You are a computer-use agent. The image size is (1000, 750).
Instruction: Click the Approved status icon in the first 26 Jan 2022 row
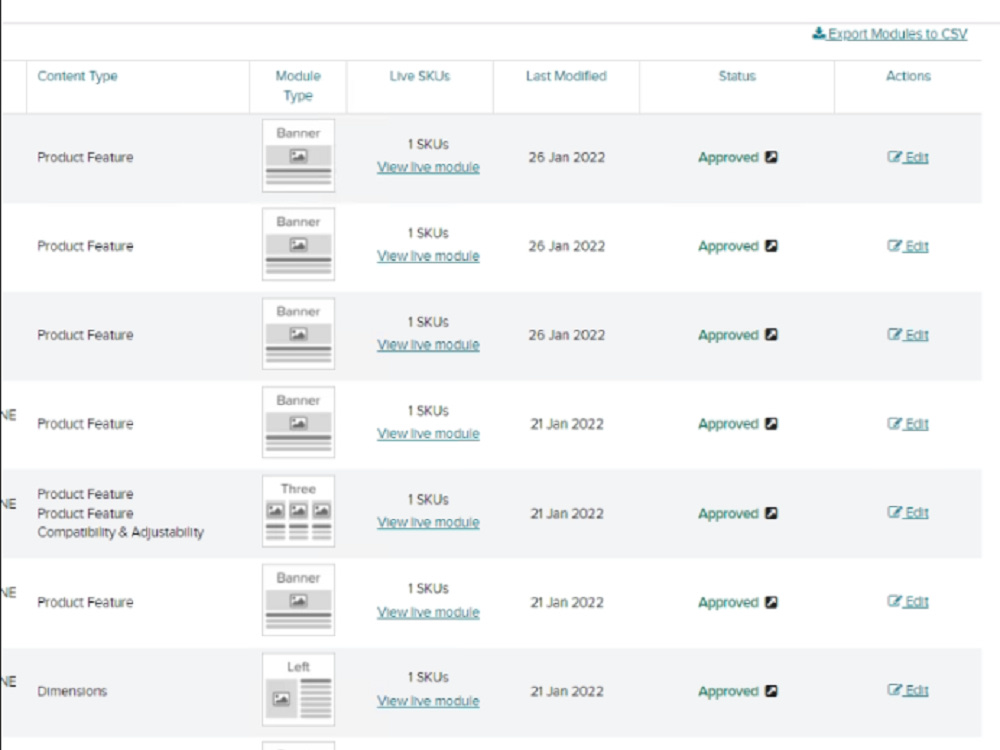(x=771, y=157)
